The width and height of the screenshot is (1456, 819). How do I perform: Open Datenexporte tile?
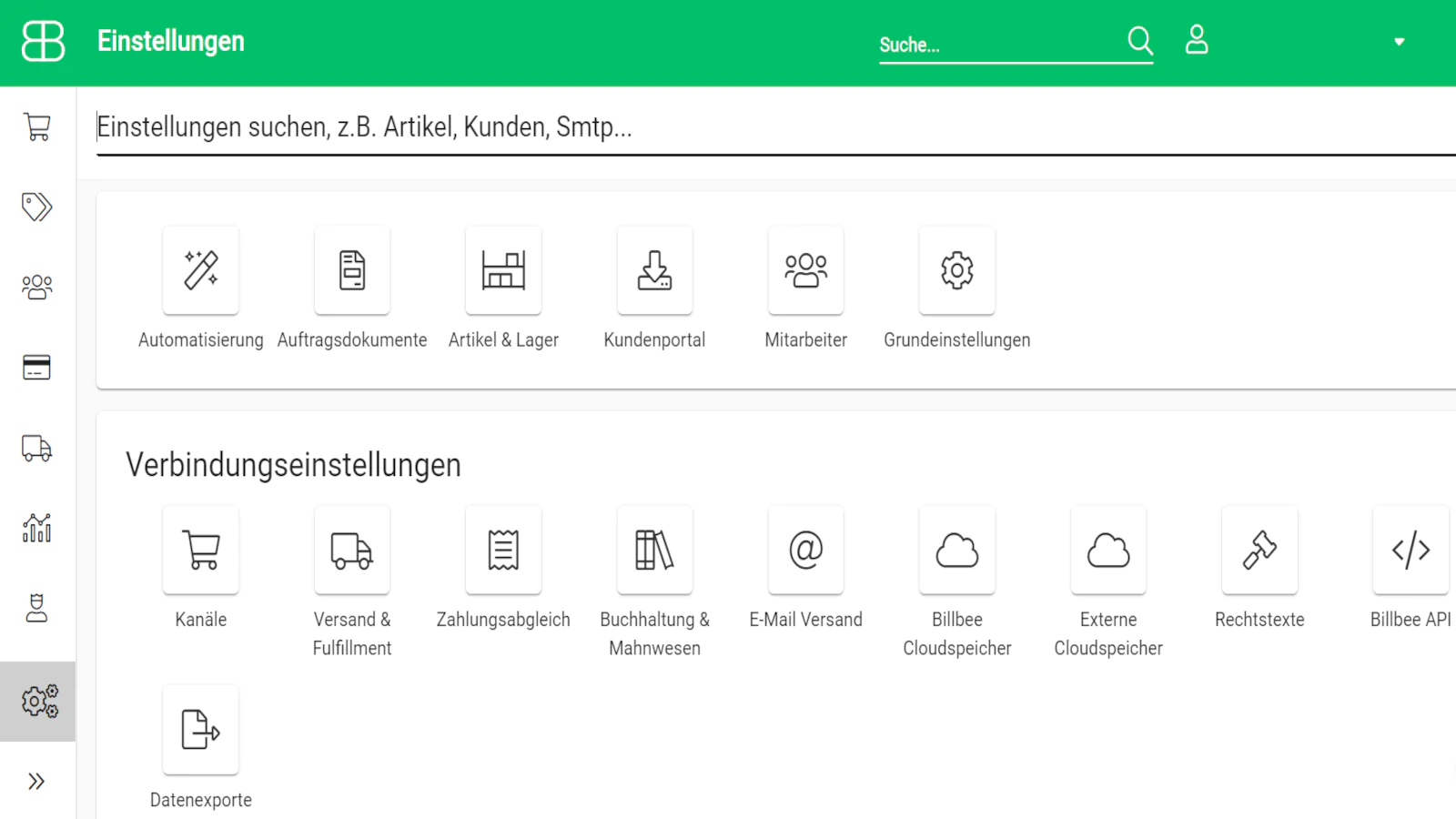(x=201, y=730)
